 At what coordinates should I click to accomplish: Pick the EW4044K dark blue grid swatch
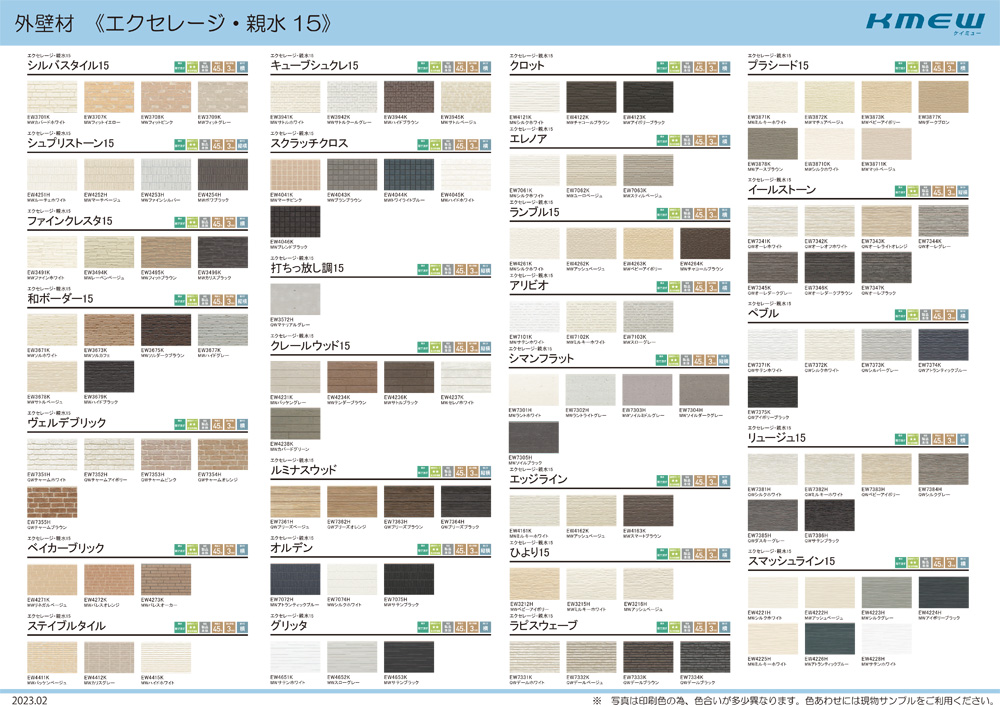click(409, 175)
